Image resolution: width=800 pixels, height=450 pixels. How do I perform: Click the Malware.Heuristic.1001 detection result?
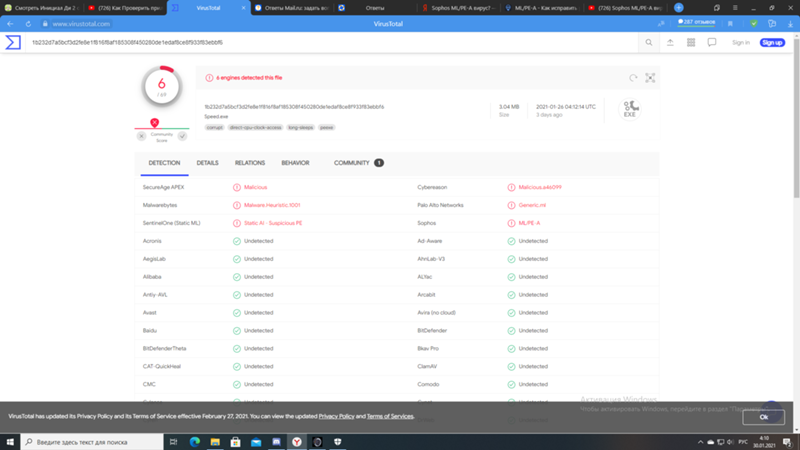[272, 205]
